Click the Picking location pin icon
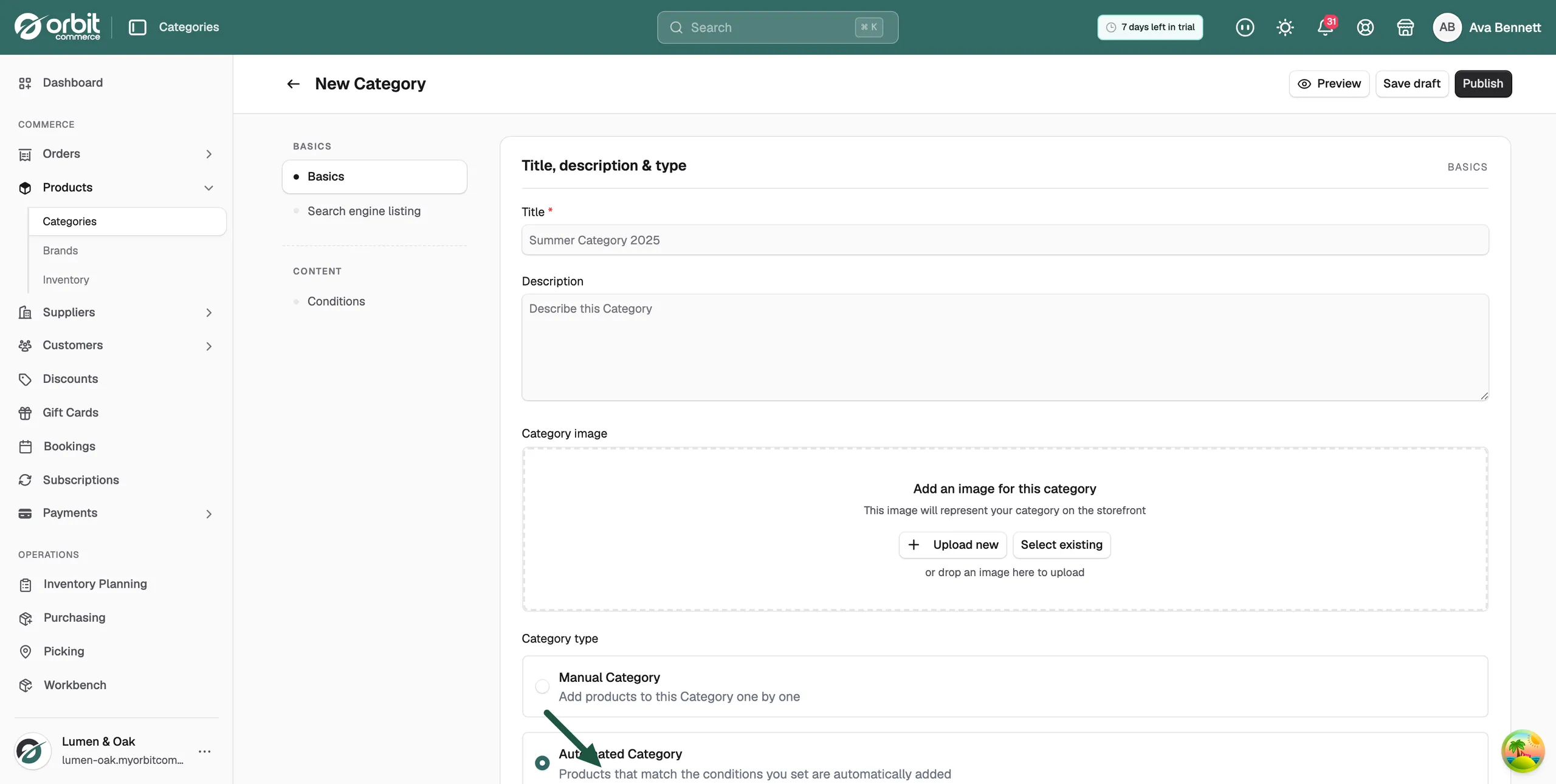Screen dimensions: 1556x784 [x=25, y=652]
